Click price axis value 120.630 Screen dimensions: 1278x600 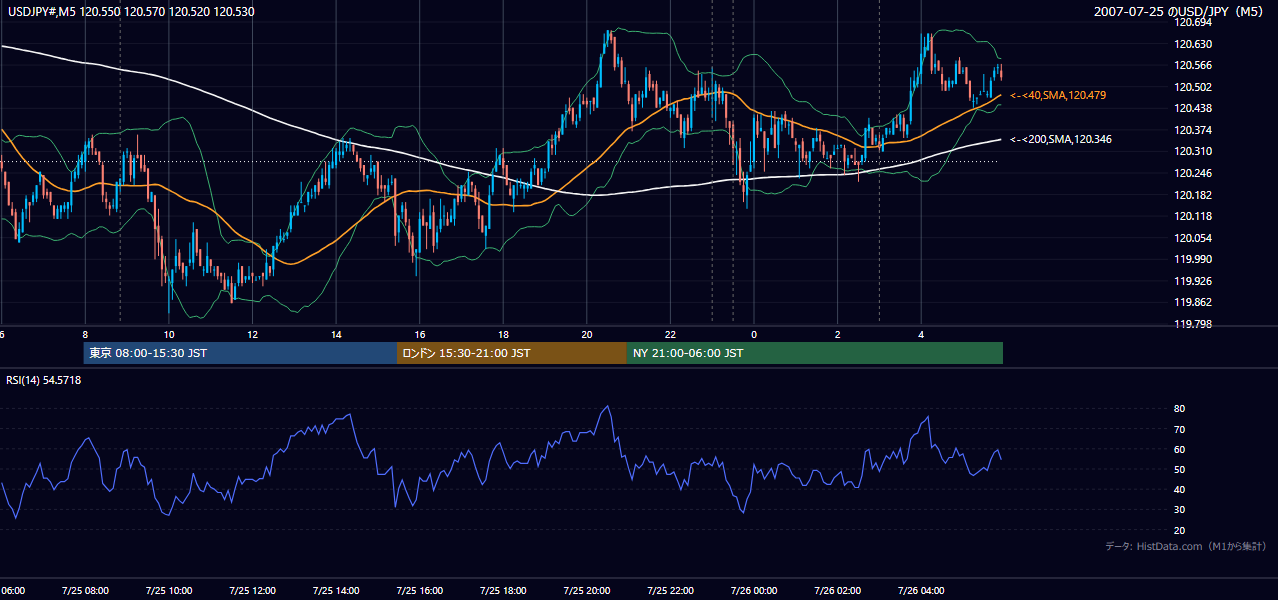click(x=1193, y=44)
